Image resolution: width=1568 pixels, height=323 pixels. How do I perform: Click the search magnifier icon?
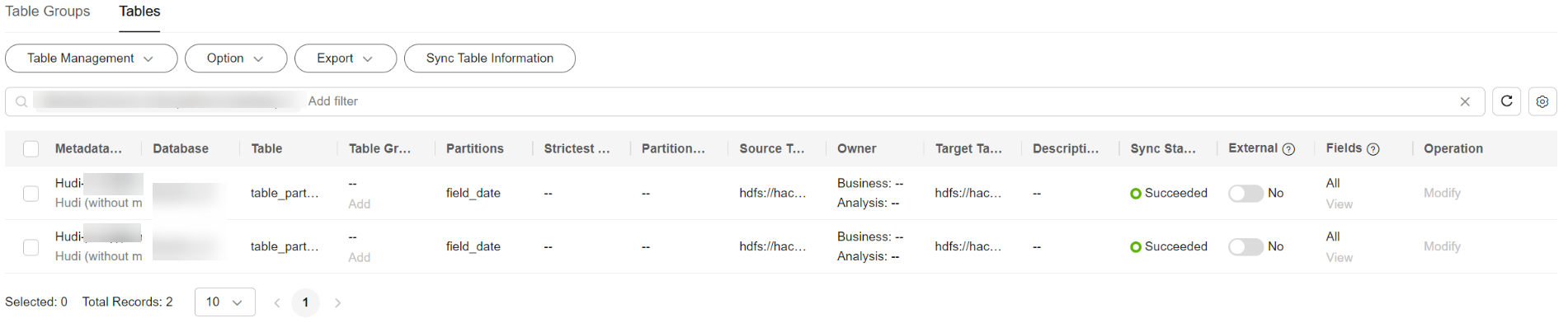pos(21,101)
